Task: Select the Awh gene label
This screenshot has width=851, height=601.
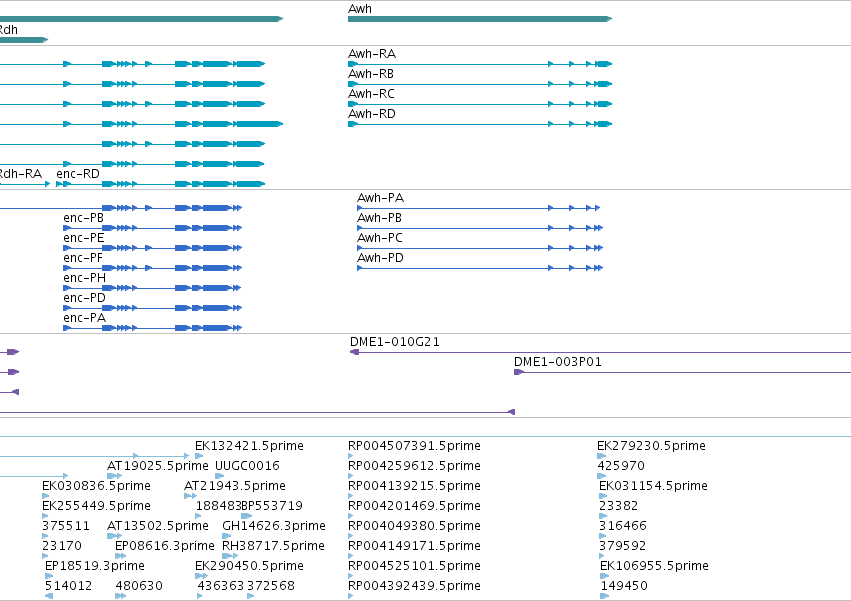Action: click(x=360, y=9)
